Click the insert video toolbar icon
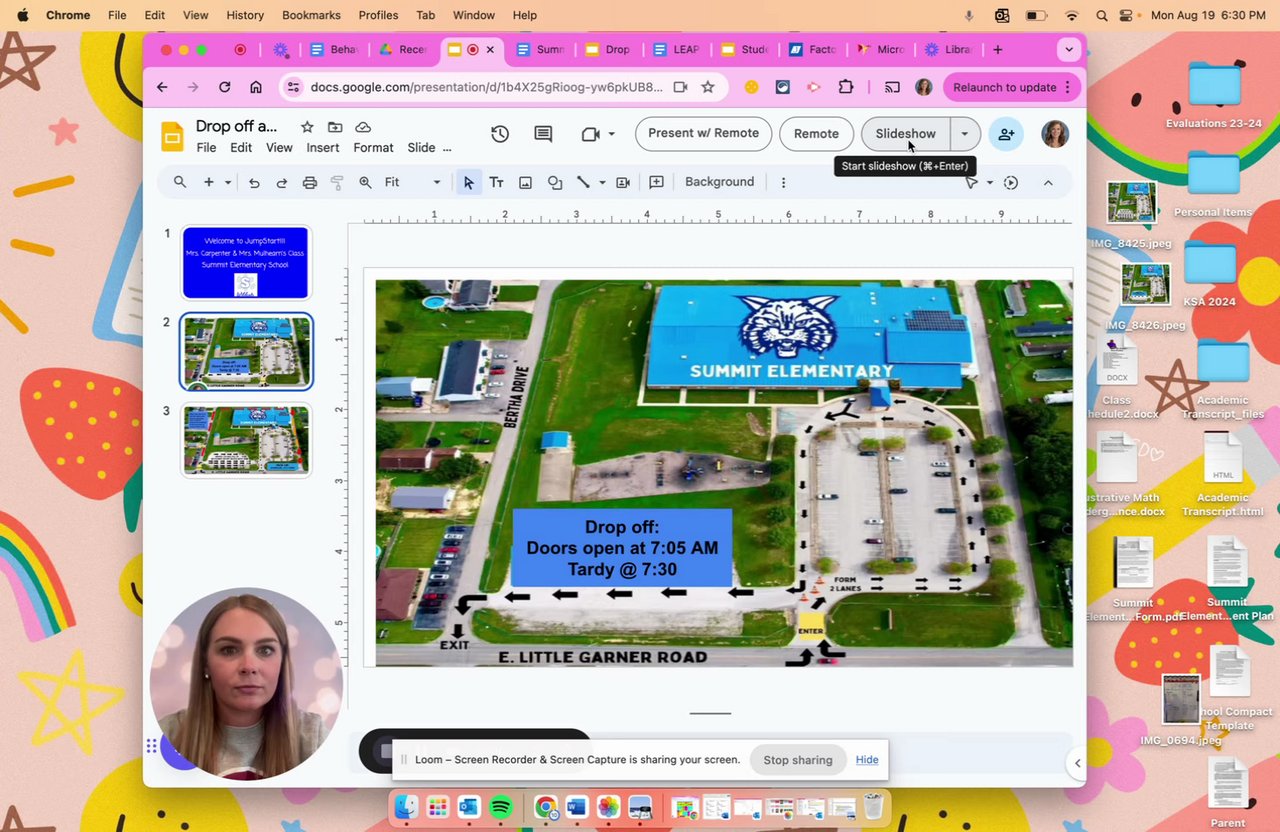The width and height of the screenshot is (1280, 832). pyautogui.click(x=623, y=183)
